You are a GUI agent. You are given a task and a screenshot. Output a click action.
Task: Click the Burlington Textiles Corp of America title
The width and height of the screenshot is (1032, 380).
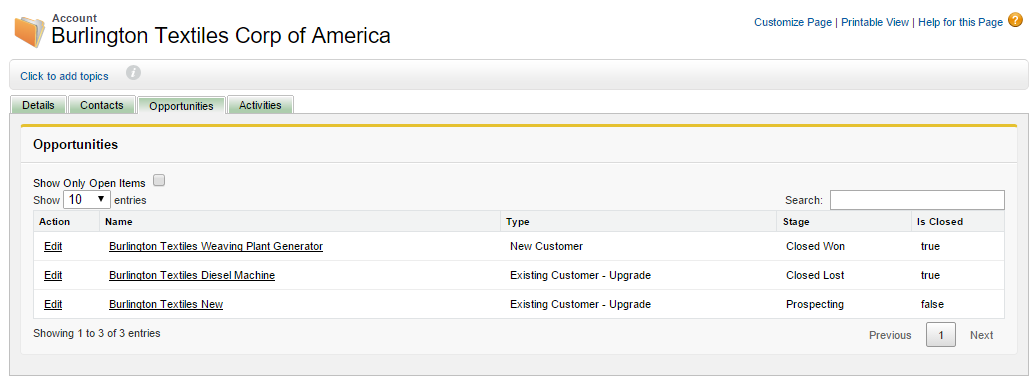(x=220, y=35)
